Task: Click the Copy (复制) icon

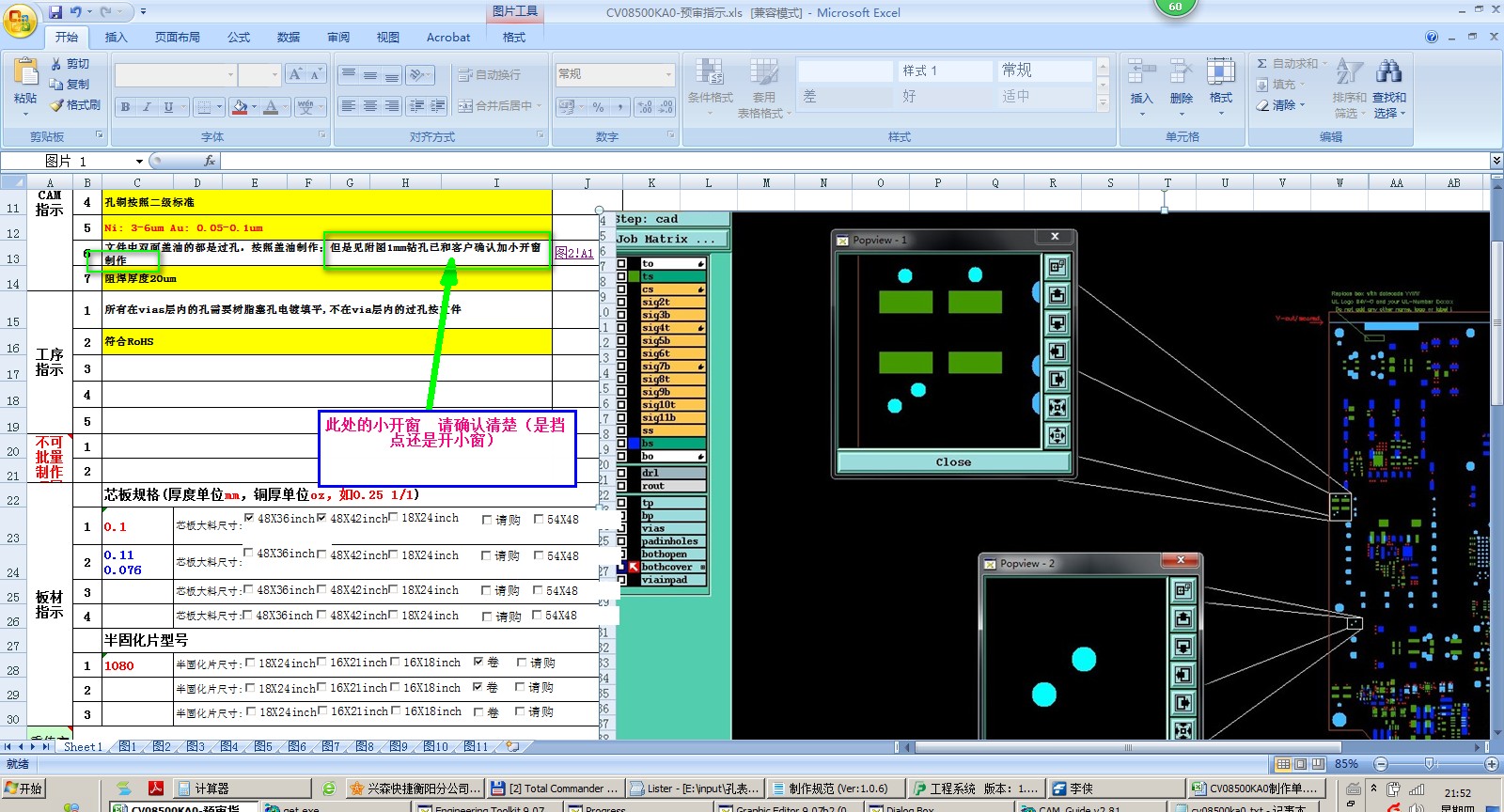Action: tap(56, 85)
